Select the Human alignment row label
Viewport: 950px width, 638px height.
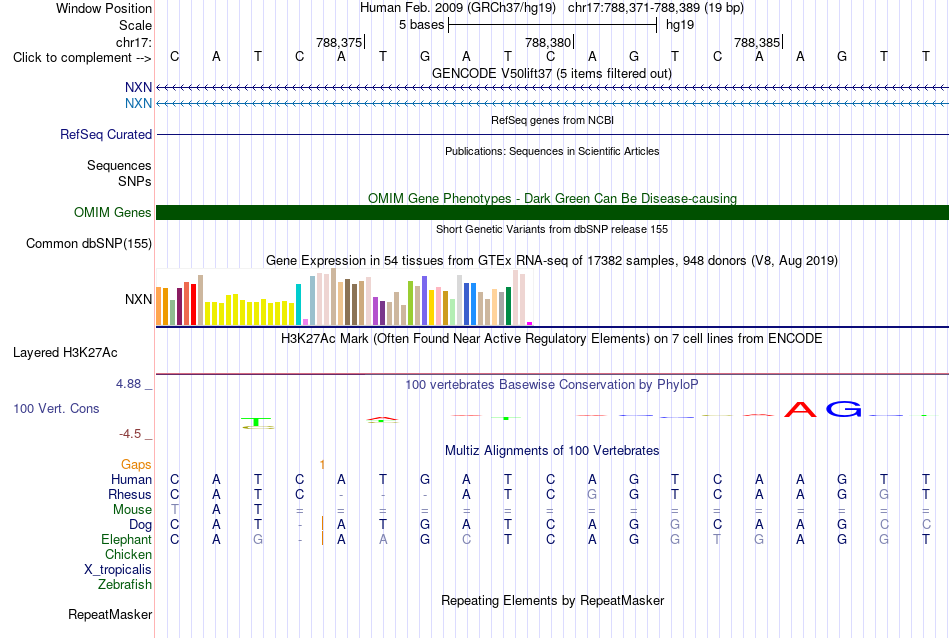131,479
